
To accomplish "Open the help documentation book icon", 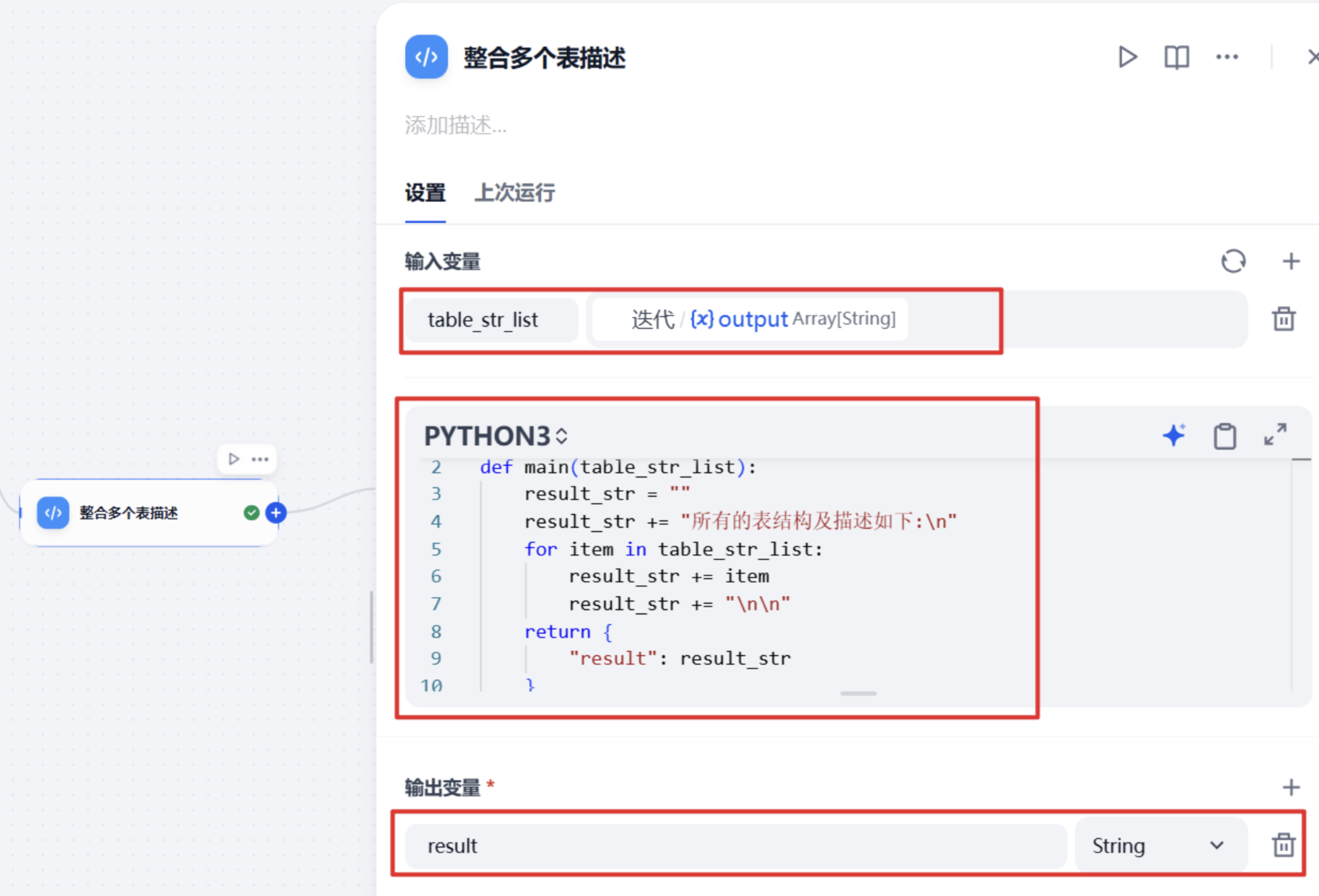I will (1176, 57).
